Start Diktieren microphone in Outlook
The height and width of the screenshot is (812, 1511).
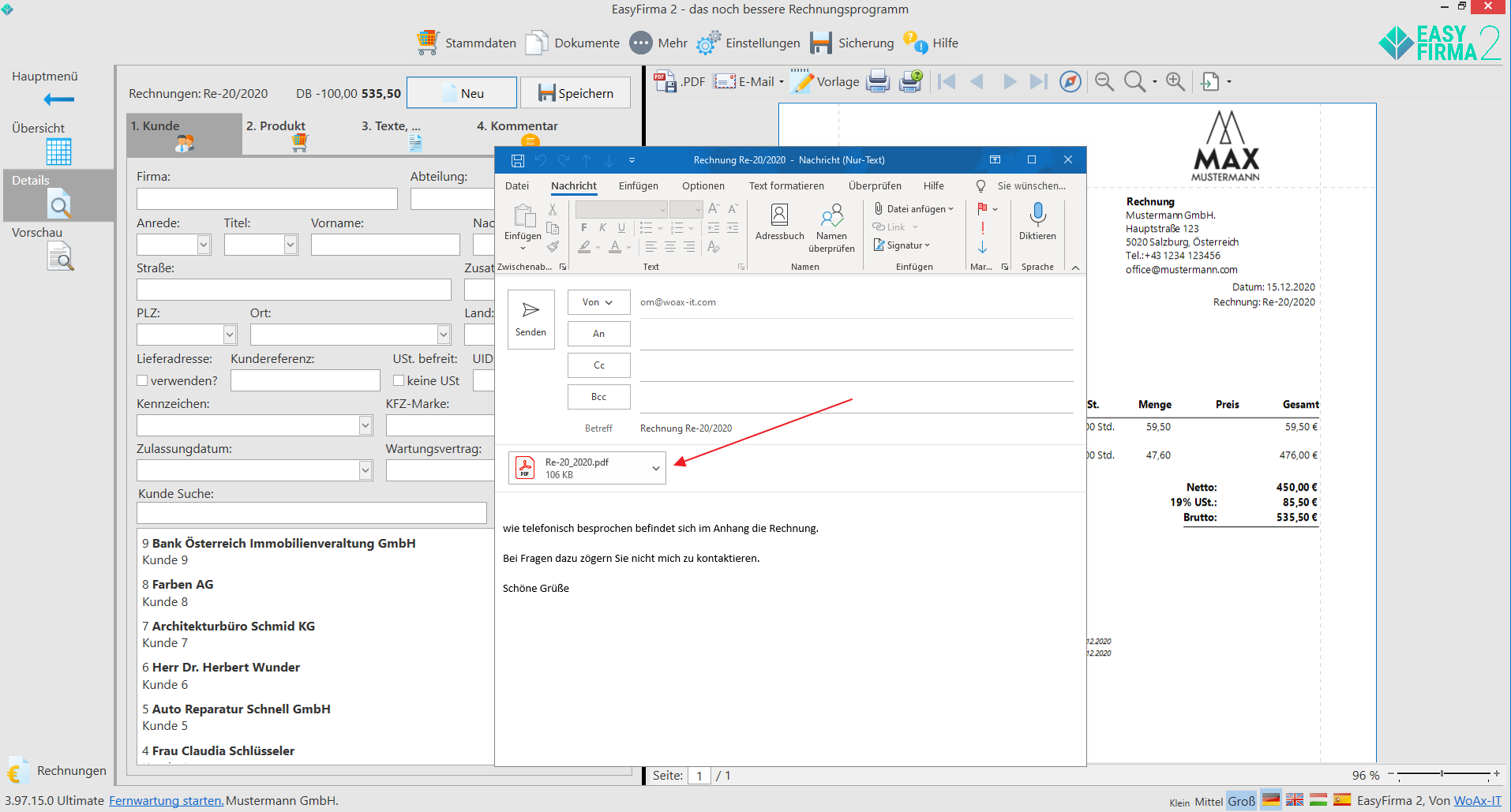[x=1037, y=221]
